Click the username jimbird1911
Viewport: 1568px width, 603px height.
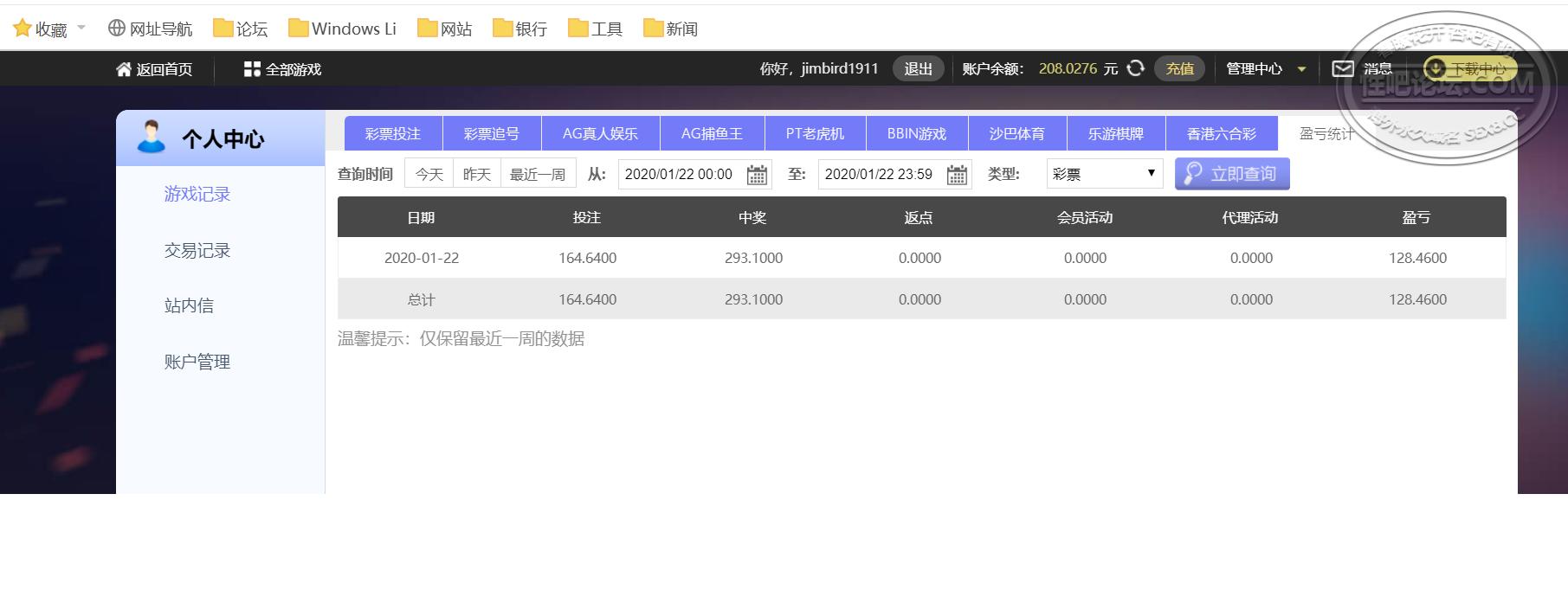click(840, 68)
